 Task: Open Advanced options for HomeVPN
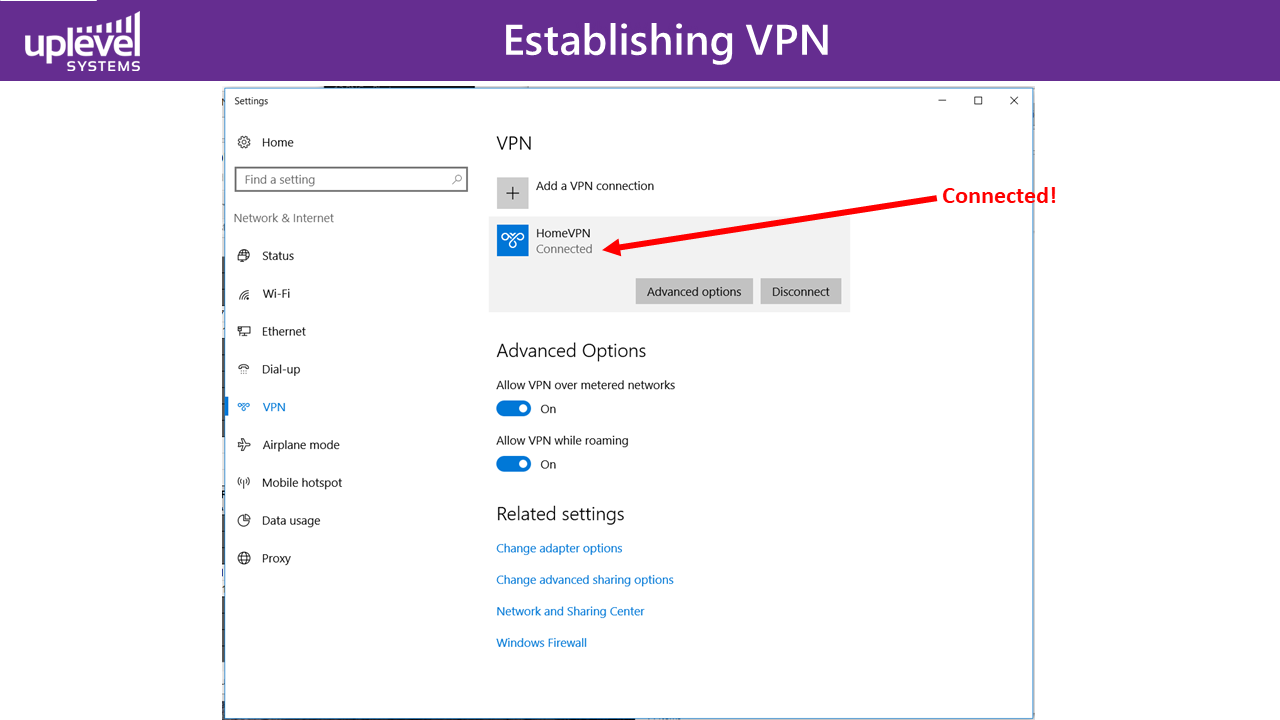[694, 292]
